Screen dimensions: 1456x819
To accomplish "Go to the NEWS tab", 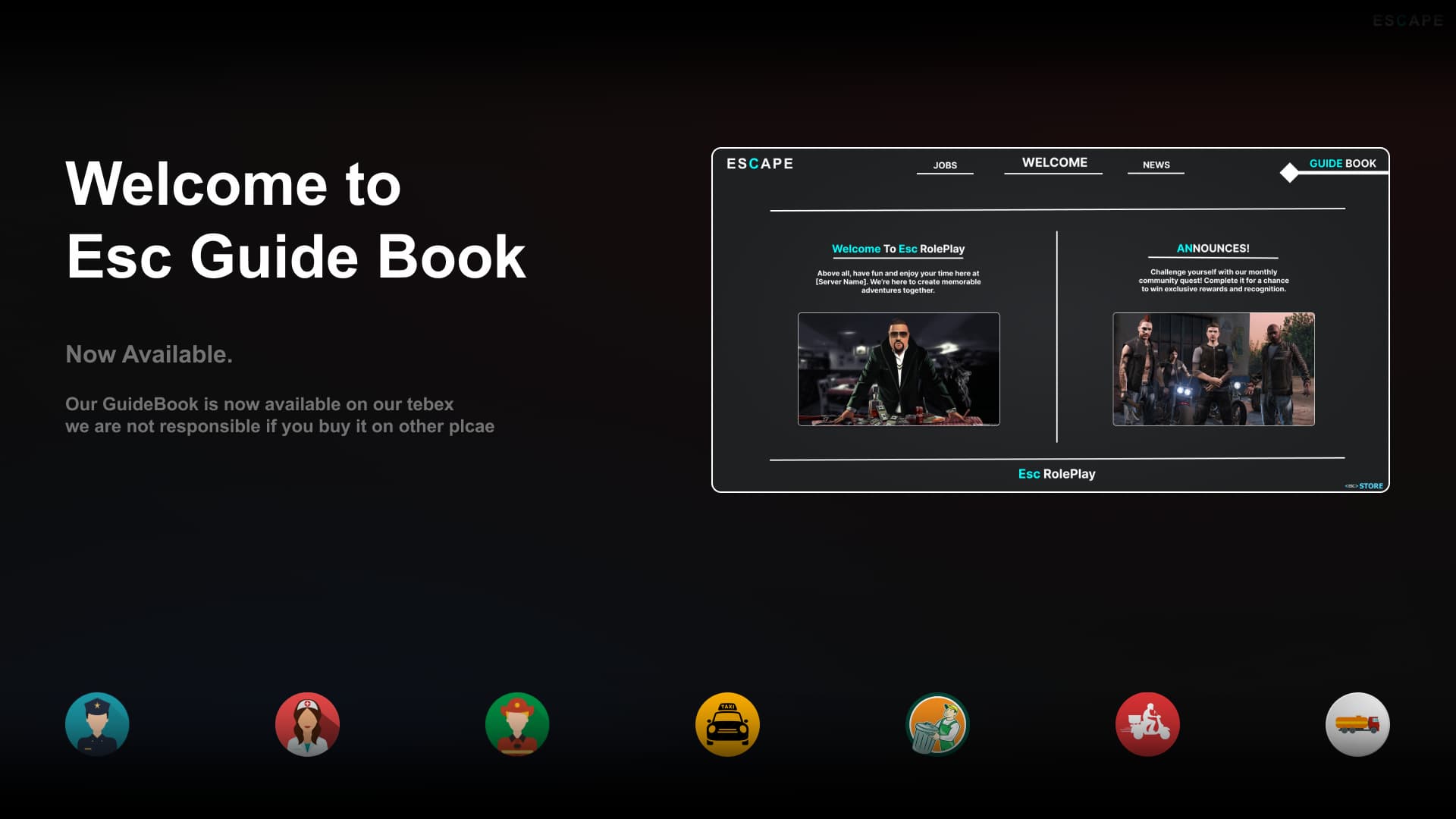I will point(1156,165).
